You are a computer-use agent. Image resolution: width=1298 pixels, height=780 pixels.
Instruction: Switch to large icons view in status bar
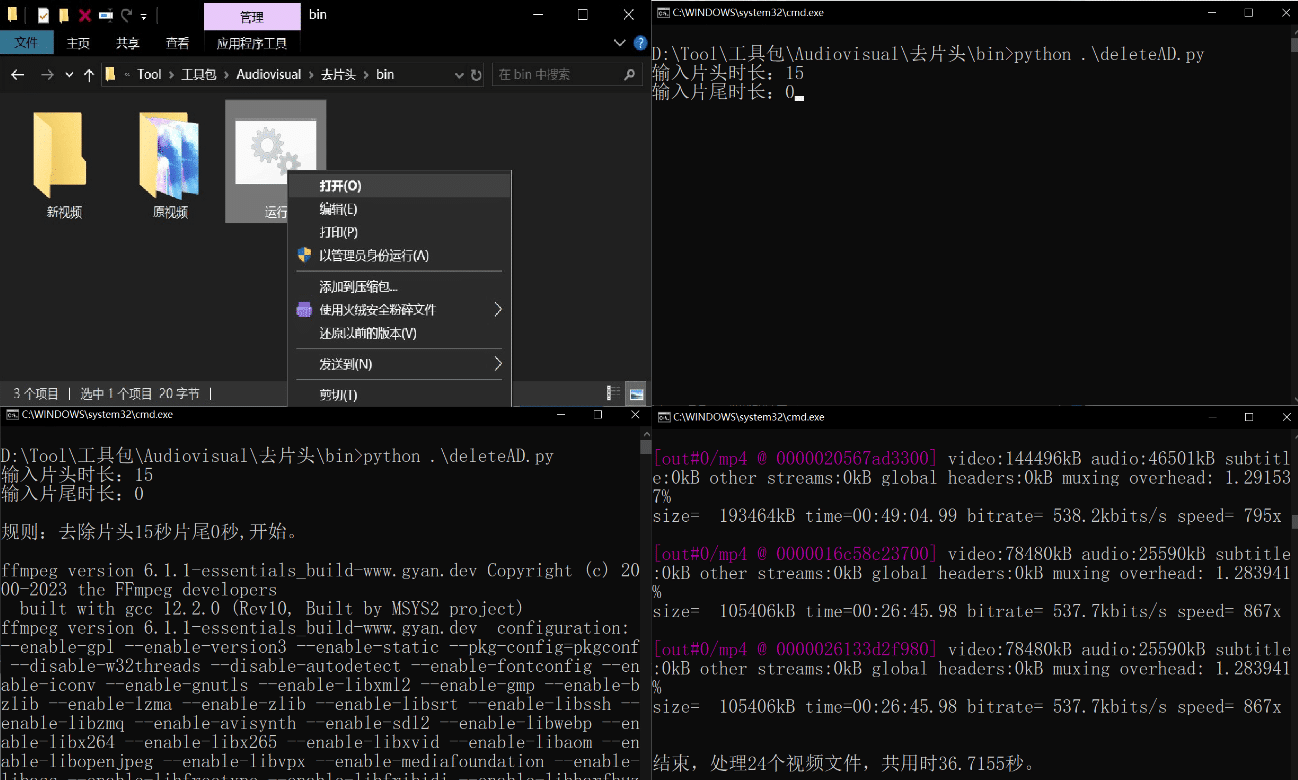coord(636,393)
